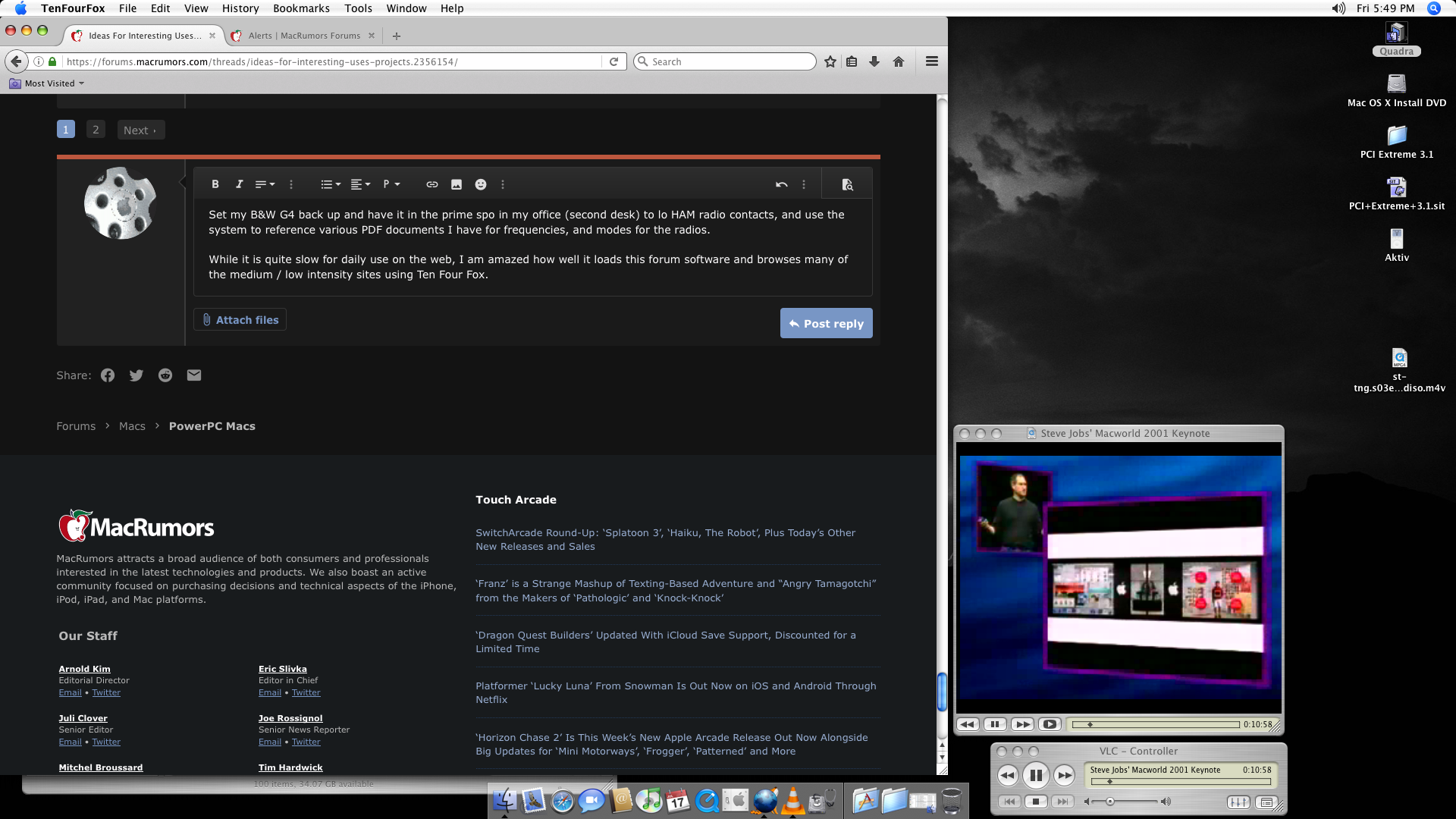Viewport: 1456px width, 819px height.
Task: Share thread on Reddit
Action: click(165, 375)
